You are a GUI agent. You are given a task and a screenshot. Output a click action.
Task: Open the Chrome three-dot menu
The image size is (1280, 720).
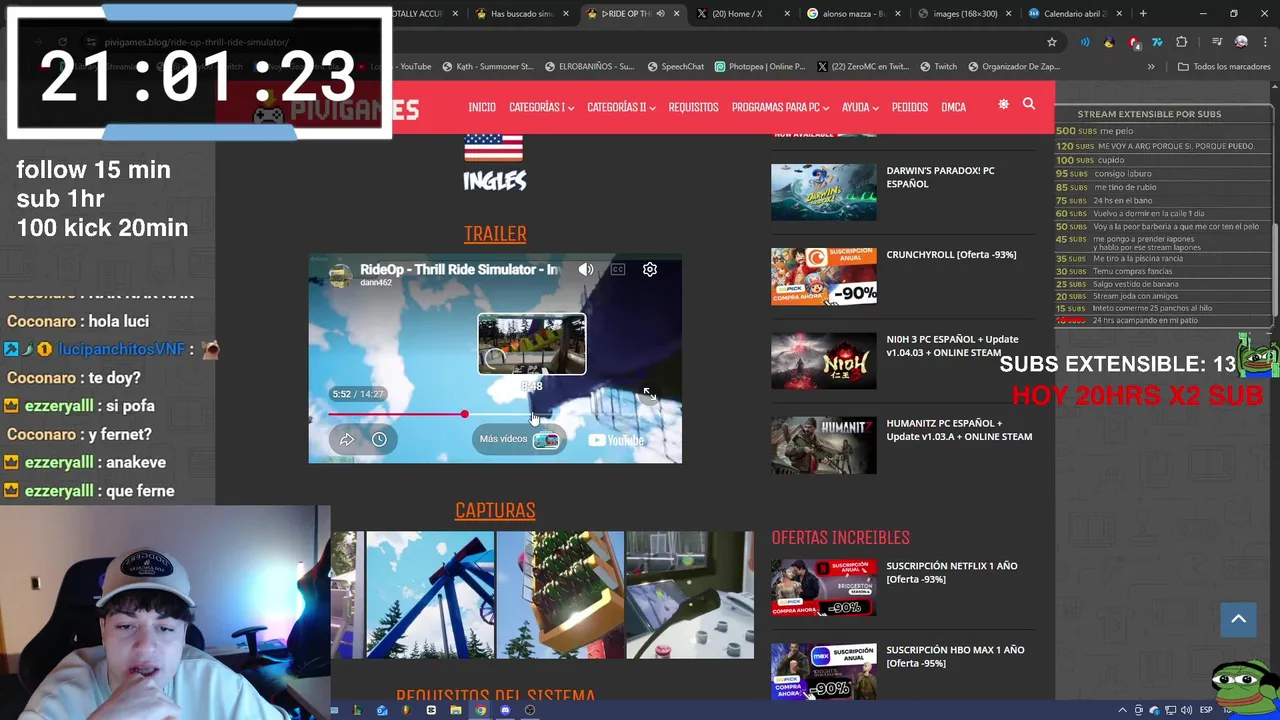click(x=1264, y=42)
